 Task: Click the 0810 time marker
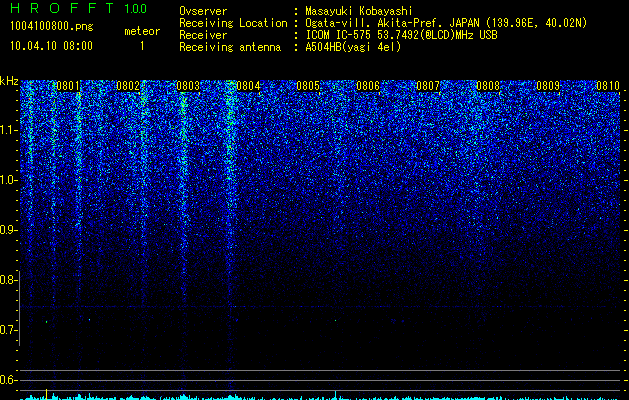608,86
